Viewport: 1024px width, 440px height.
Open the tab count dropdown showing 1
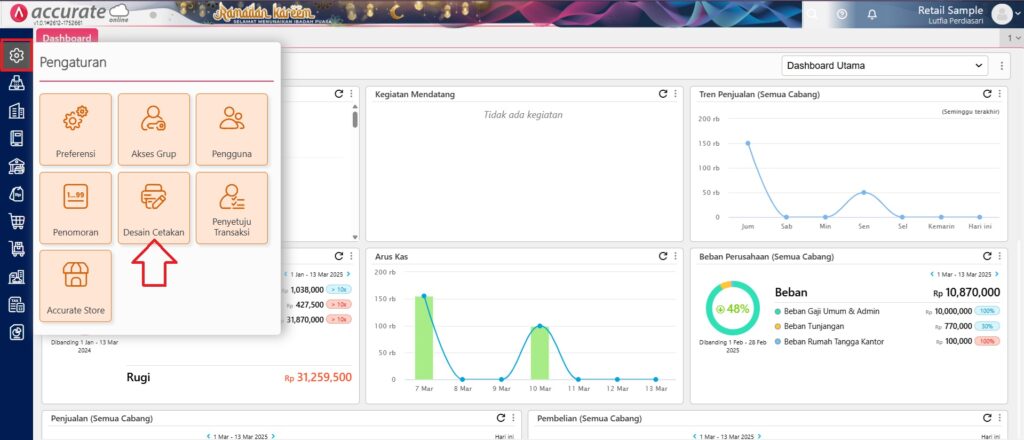click(x=1014, y=38)
